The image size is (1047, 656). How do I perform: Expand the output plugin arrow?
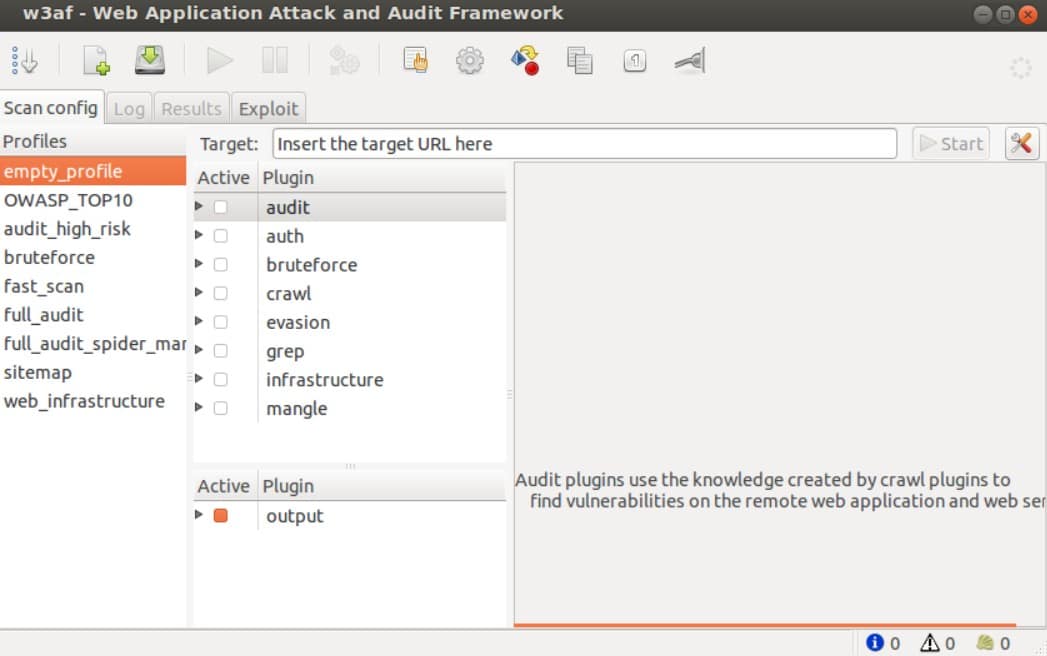[x=199, y=515]
